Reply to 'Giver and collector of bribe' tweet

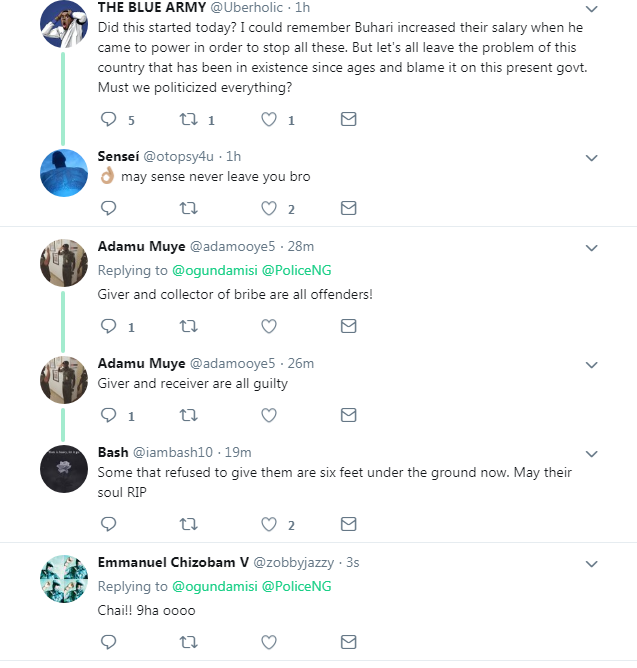point(109,326)
